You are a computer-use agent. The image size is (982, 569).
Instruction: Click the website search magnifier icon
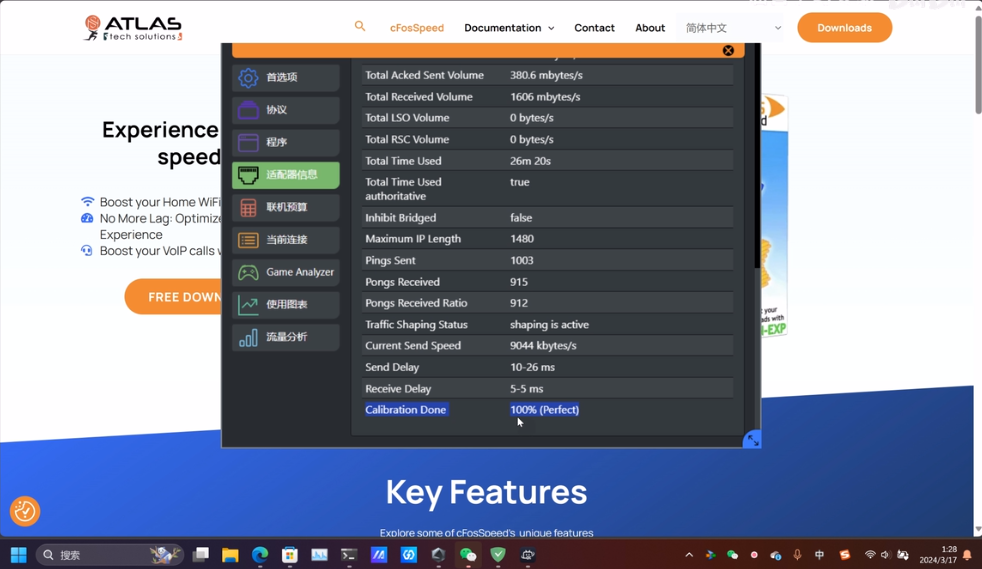[359, 26]
